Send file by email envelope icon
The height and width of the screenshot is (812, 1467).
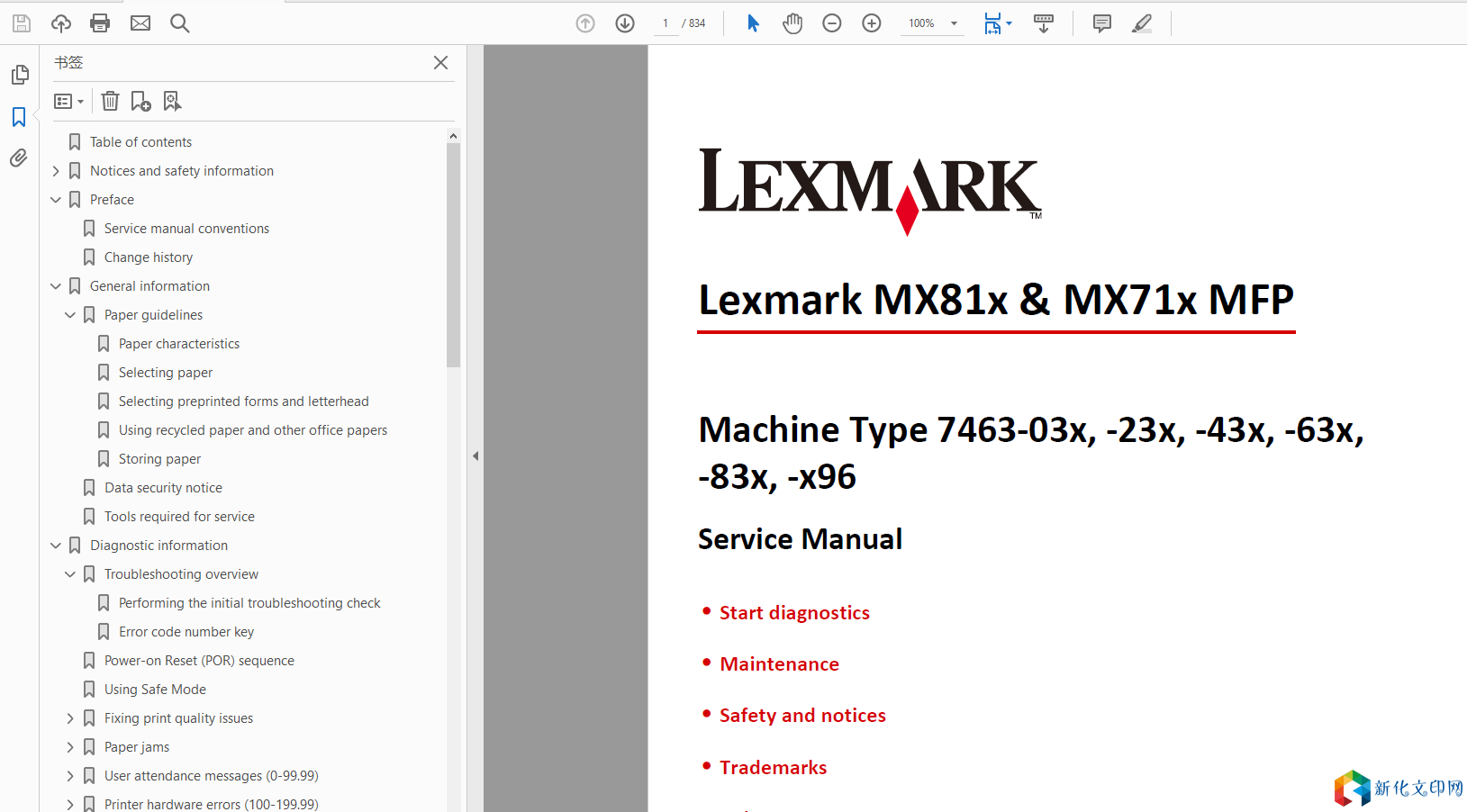pyautogui.click(x=140, y=23)
